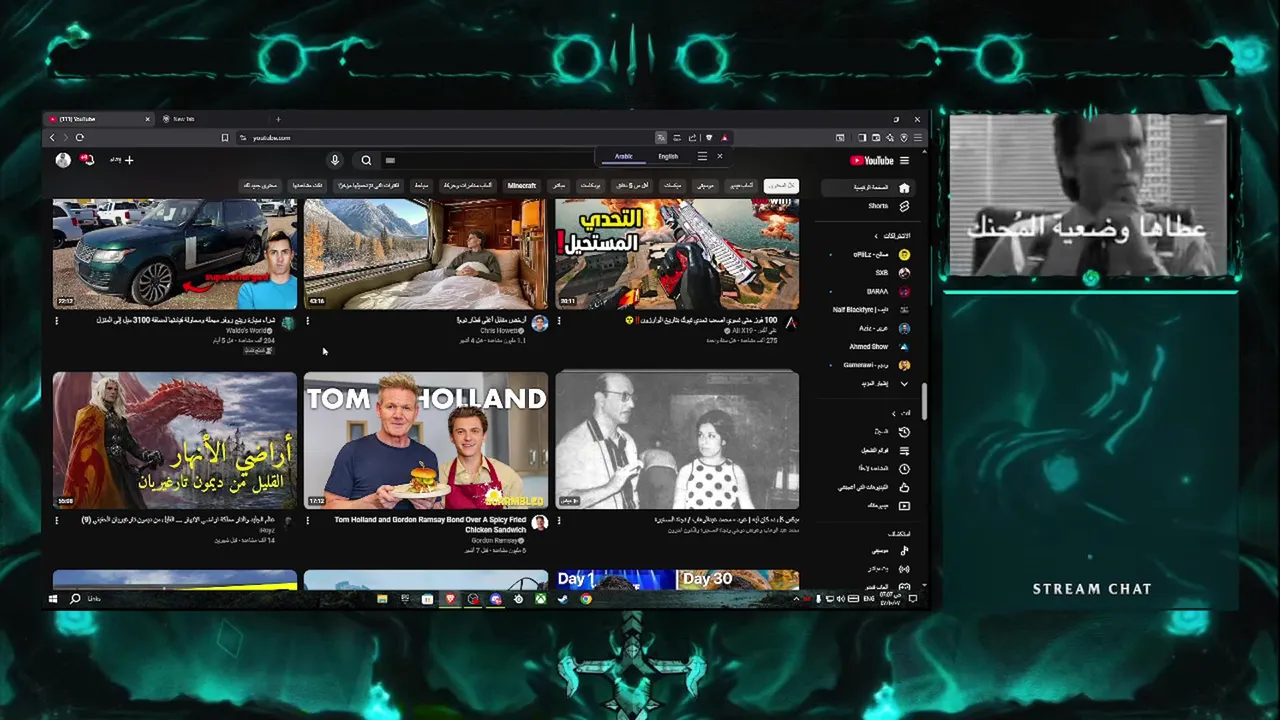Go to the YouTube Home sidebar item
The image size is (1280, 720).
coord(869,187)
